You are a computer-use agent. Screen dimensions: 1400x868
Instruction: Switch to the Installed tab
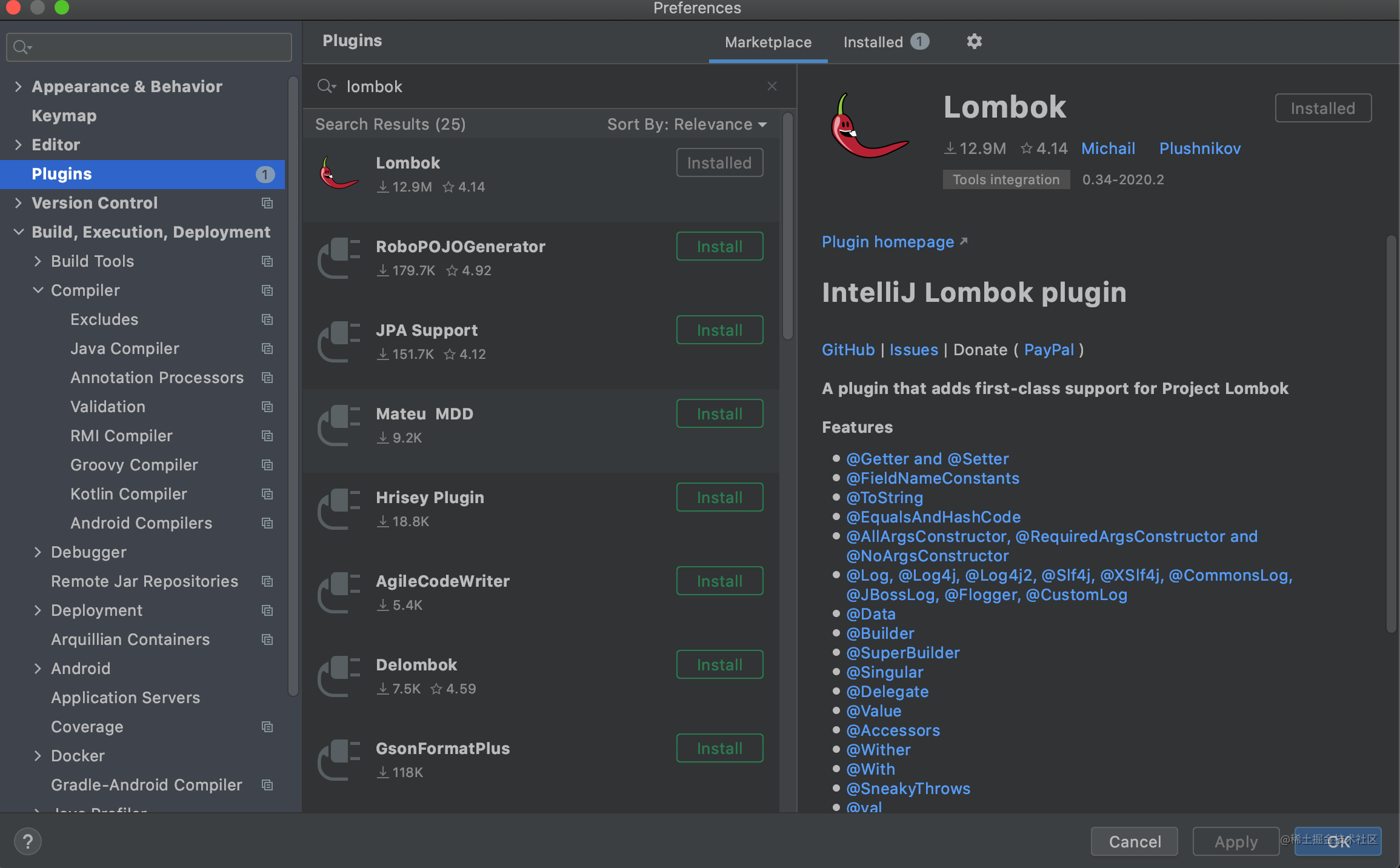click(873, 42)
